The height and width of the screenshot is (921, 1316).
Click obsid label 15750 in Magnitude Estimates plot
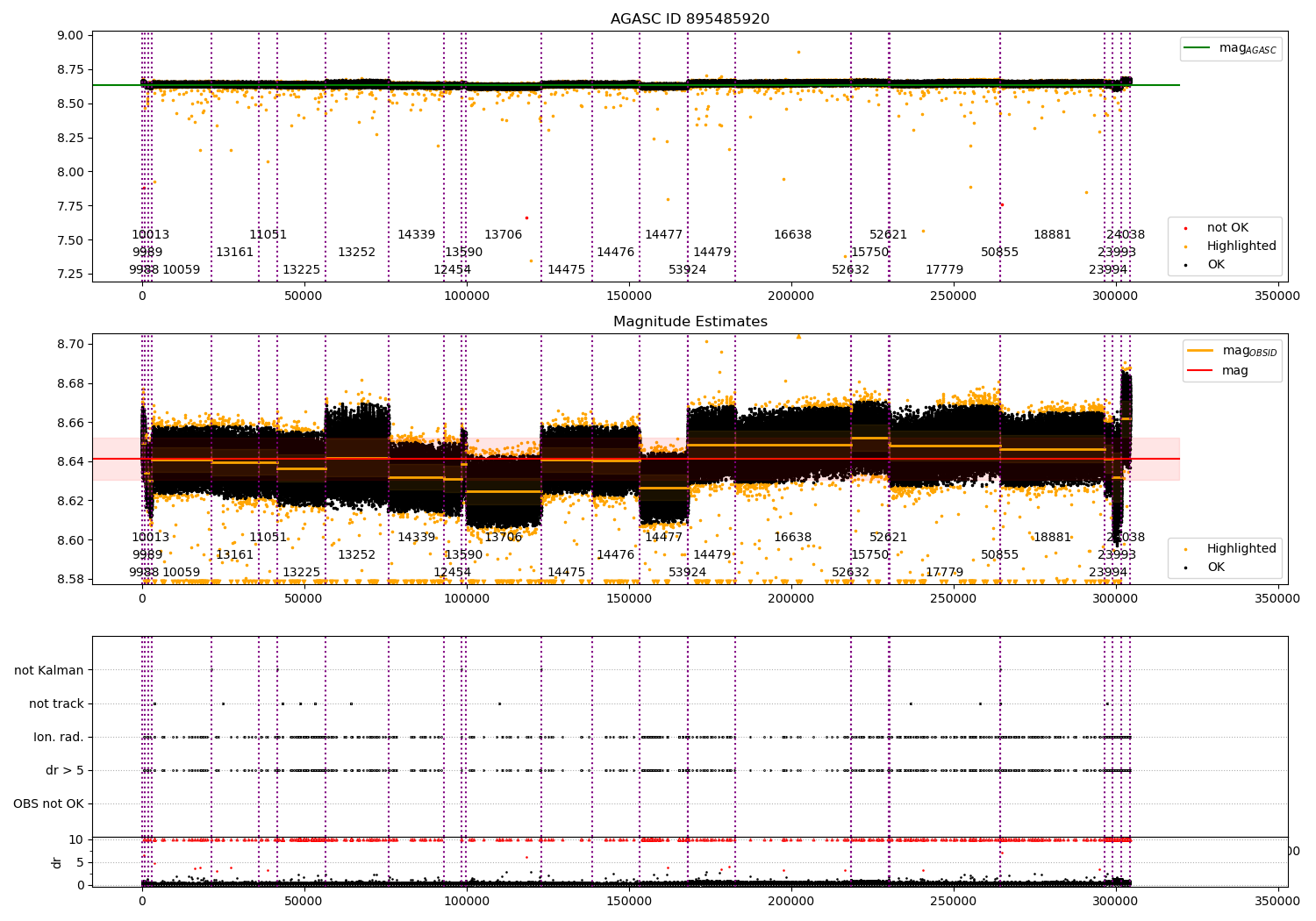[x=870, y=555]
